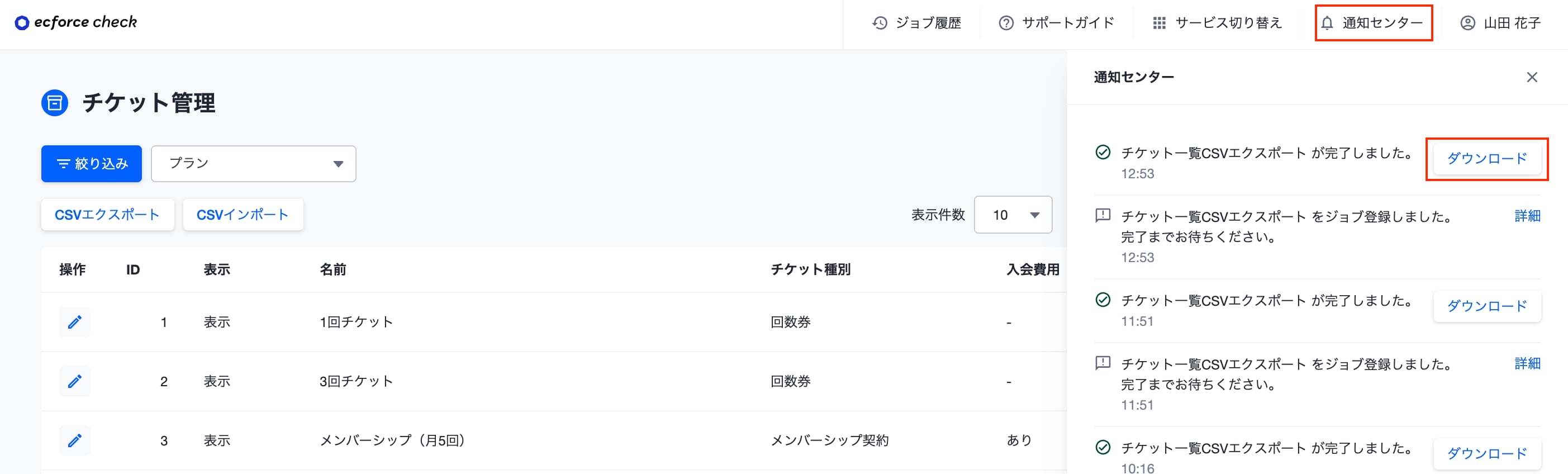Click the チケット管理 page icon
Image resolution: width=1568 pixels, height=474 pixels.
(54, 102)
